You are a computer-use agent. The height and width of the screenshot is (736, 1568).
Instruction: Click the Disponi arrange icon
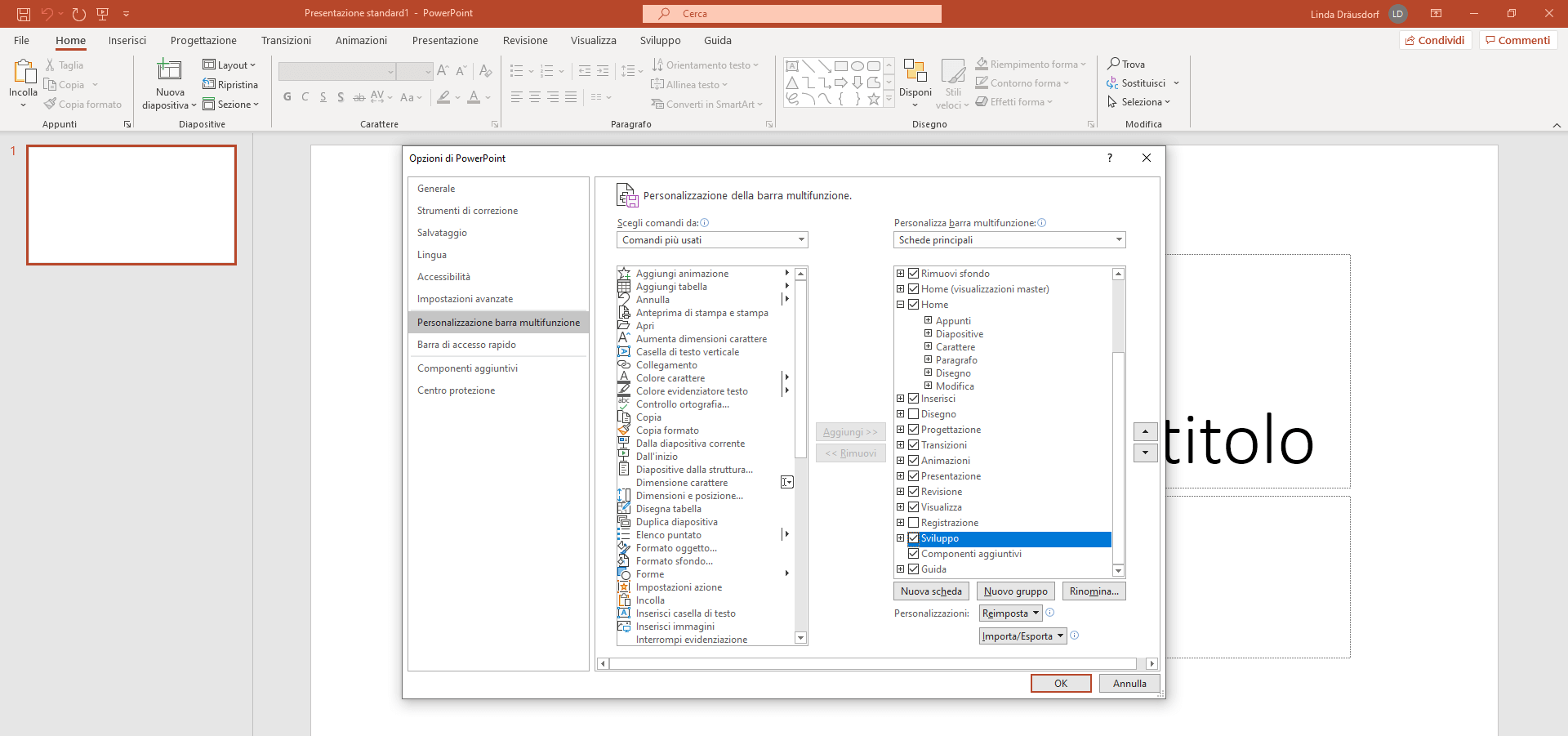pos(915,71)
